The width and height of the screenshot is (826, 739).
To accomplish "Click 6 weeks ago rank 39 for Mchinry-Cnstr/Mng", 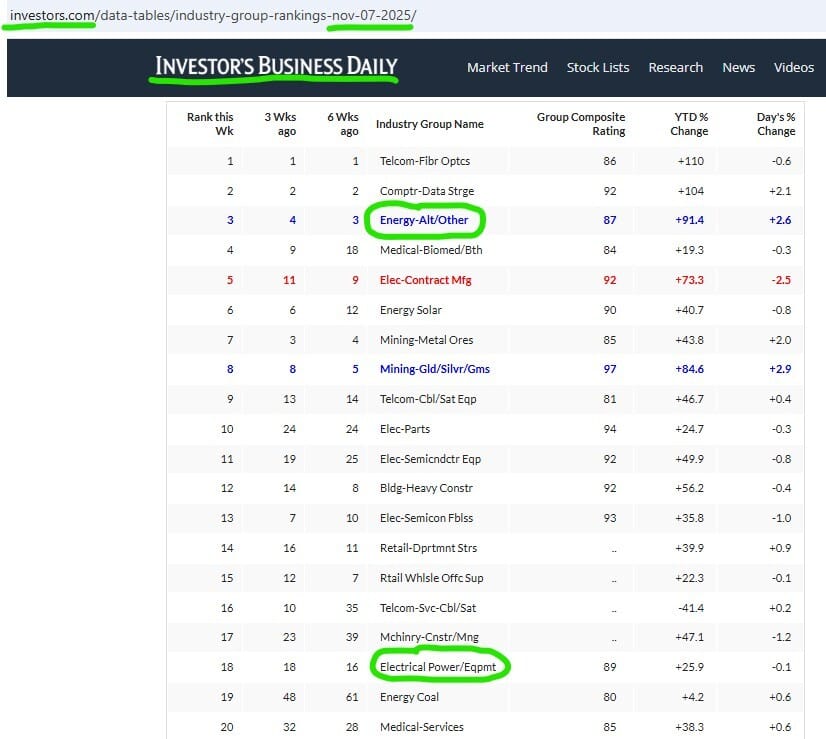I will pos(352,637).
